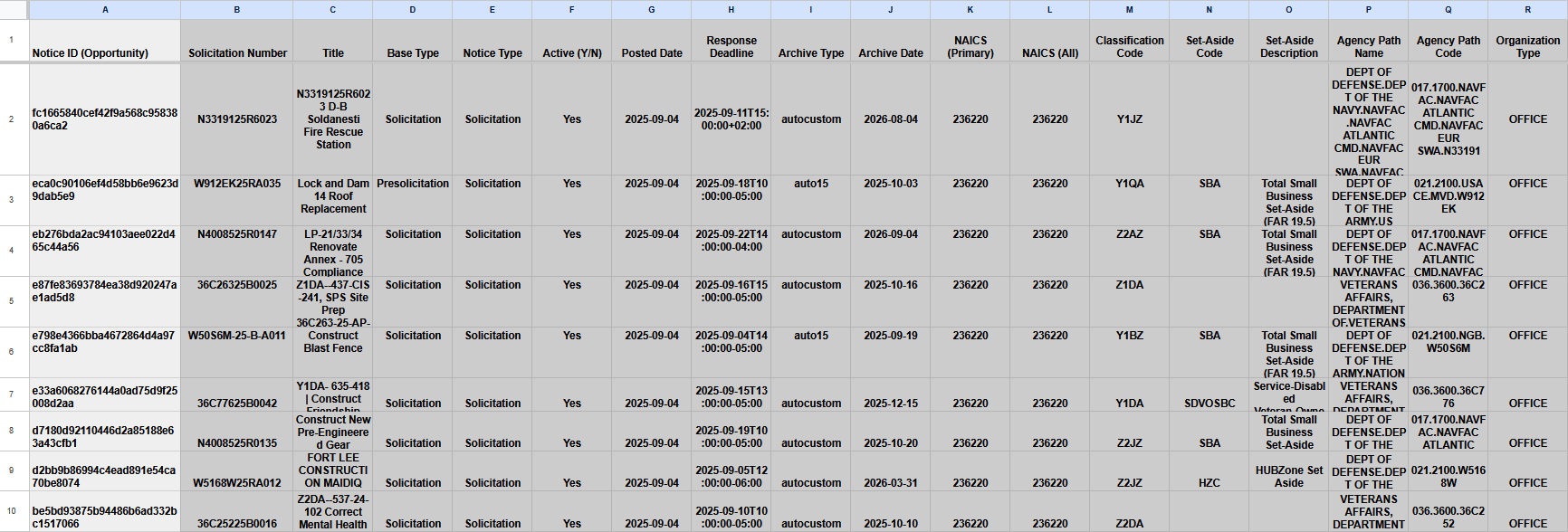Click the row 6 number header

click(12, 352)
